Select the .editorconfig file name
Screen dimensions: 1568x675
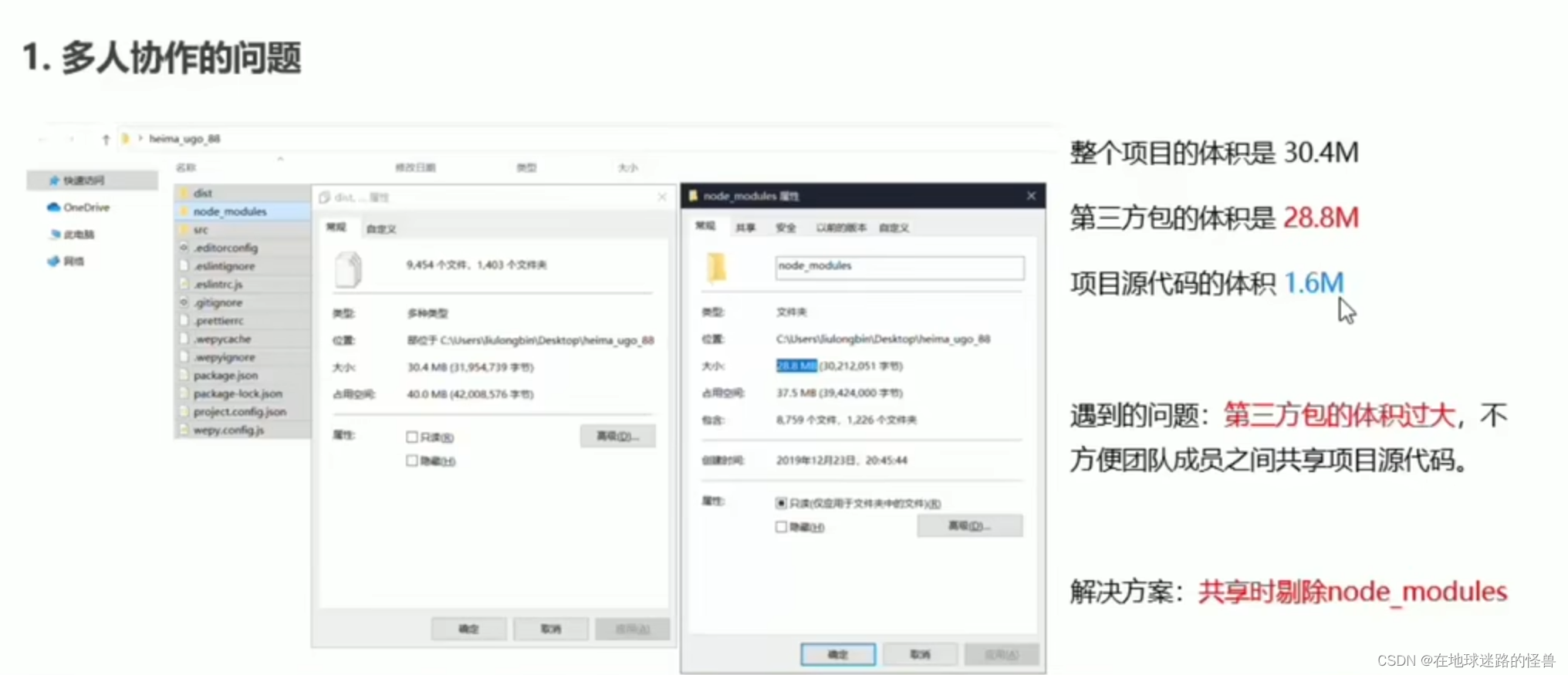[x=225, y=248]
